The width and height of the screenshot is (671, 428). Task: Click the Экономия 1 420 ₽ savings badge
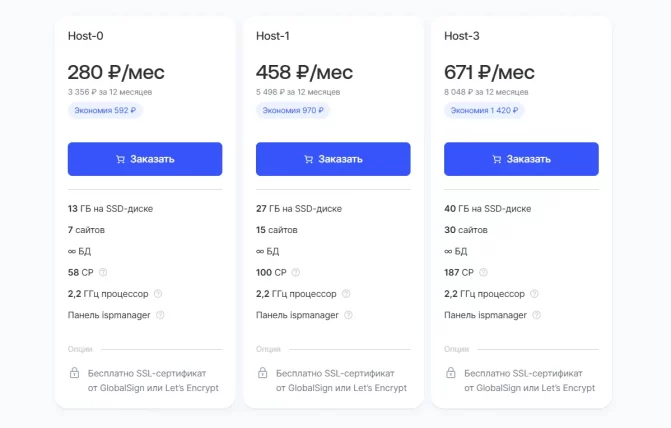pos(484,110)
